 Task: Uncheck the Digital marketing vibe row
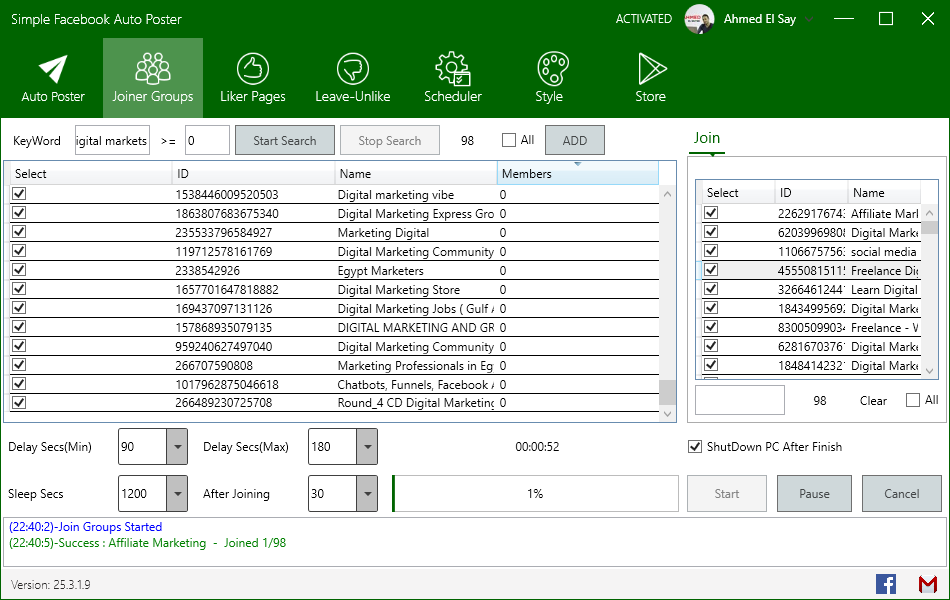pos(19,194)
